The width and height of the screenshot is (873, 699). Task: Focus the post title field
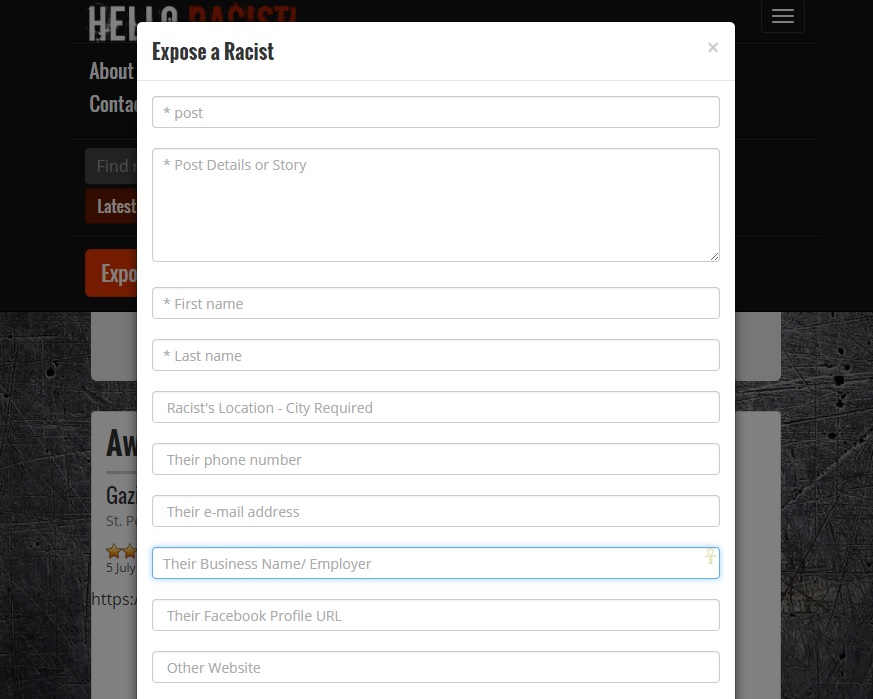(435, 112)
